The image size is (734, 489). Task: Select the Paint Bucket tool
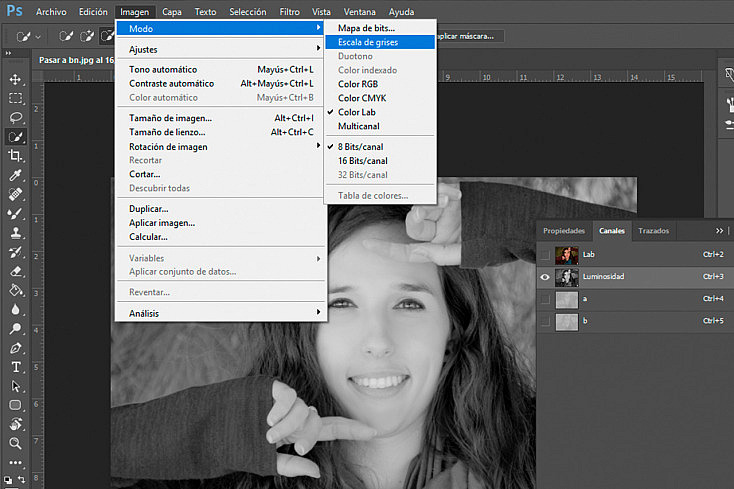pyautogui.click(x=15, y=290)
